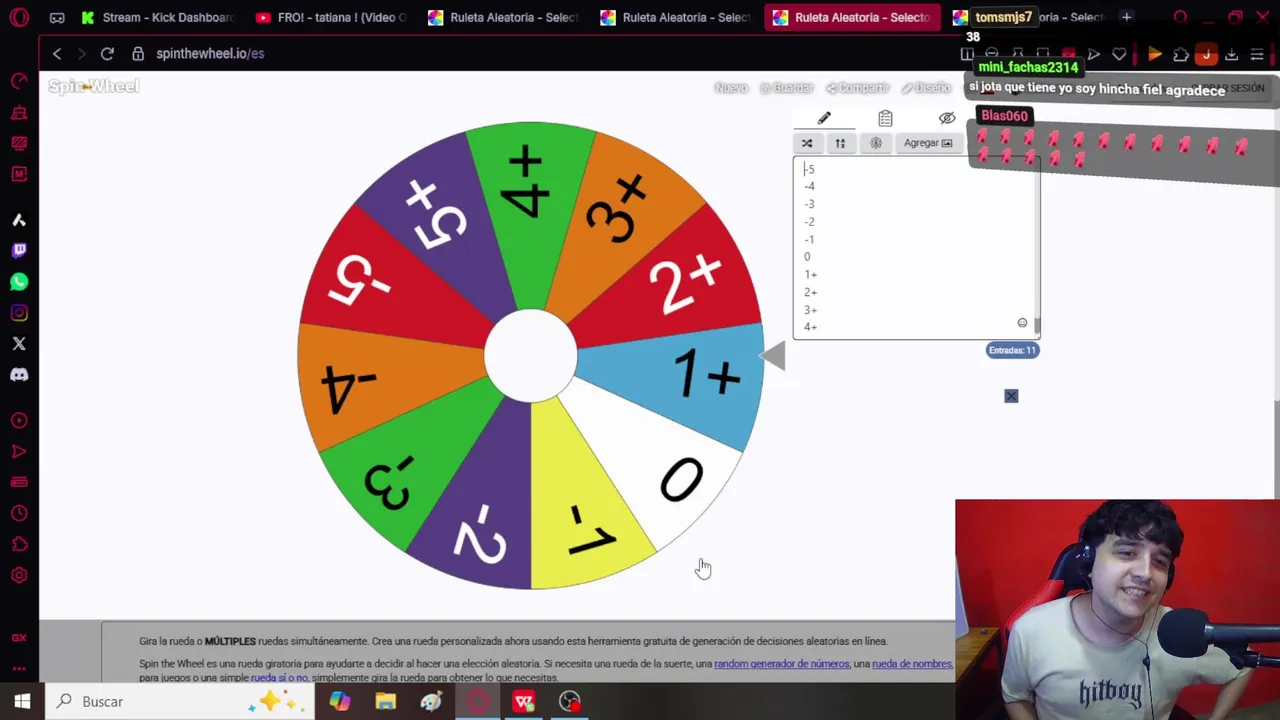Switch to the clipboard results tab
This screenshot has height=720, width=1280.
click(885, 119)
